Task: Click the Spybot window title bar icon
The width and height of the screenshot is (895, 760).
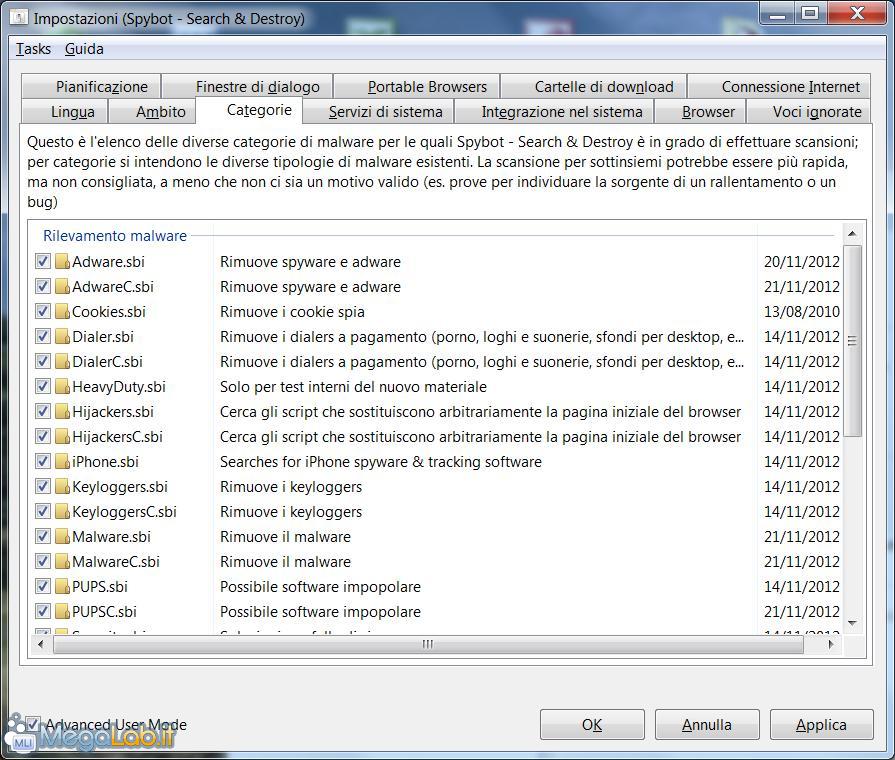Action: 18,18
